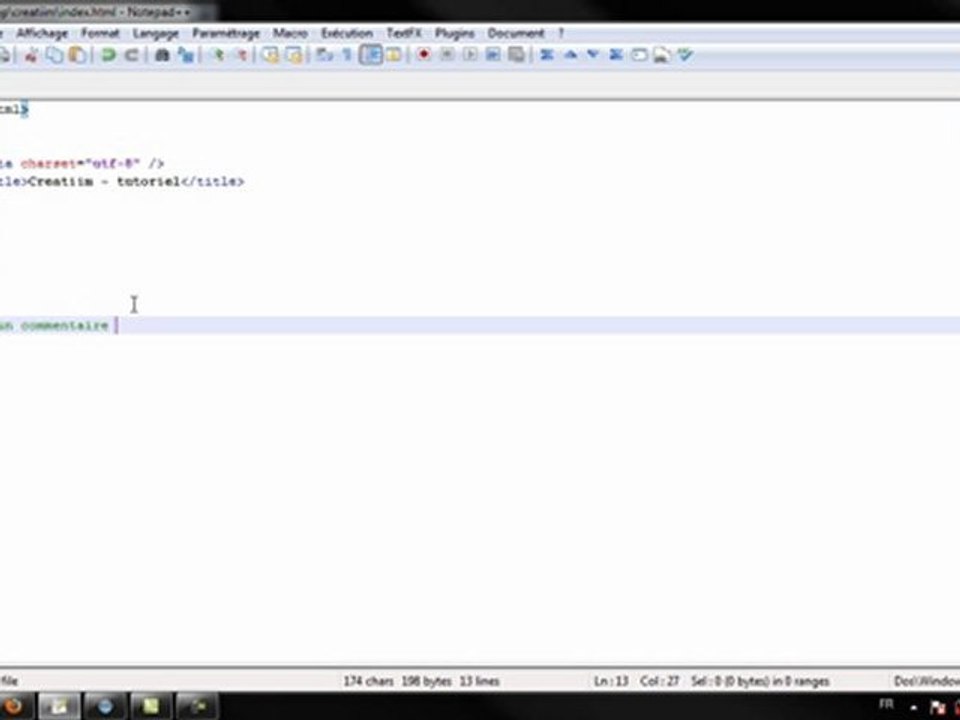Screen dimensions: 960x720
Task: Open Find with the binoculars icon
Action: 162,56
